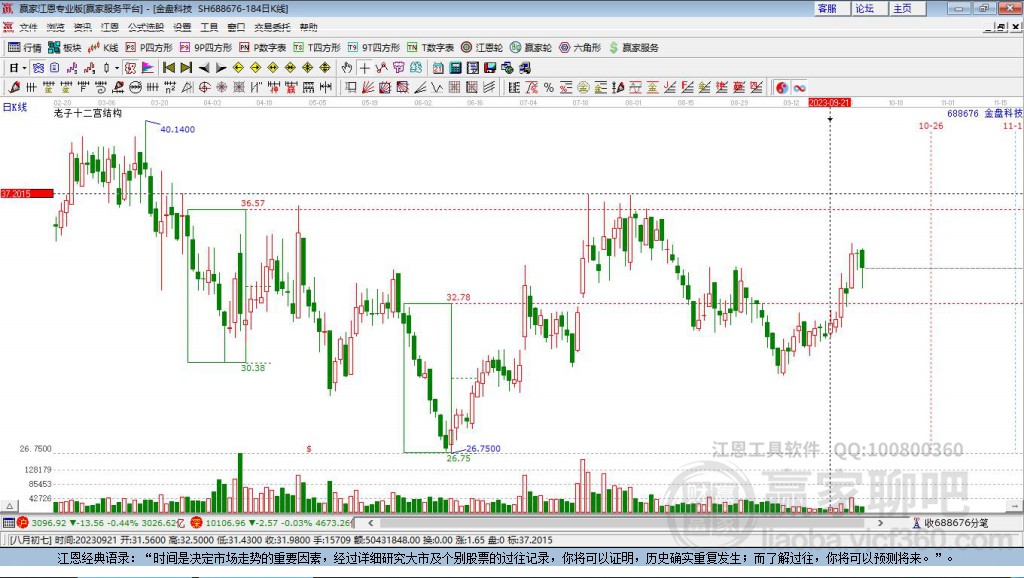Open the T数字表 tool
The image size is (1024, 578).
pos(430,48)
